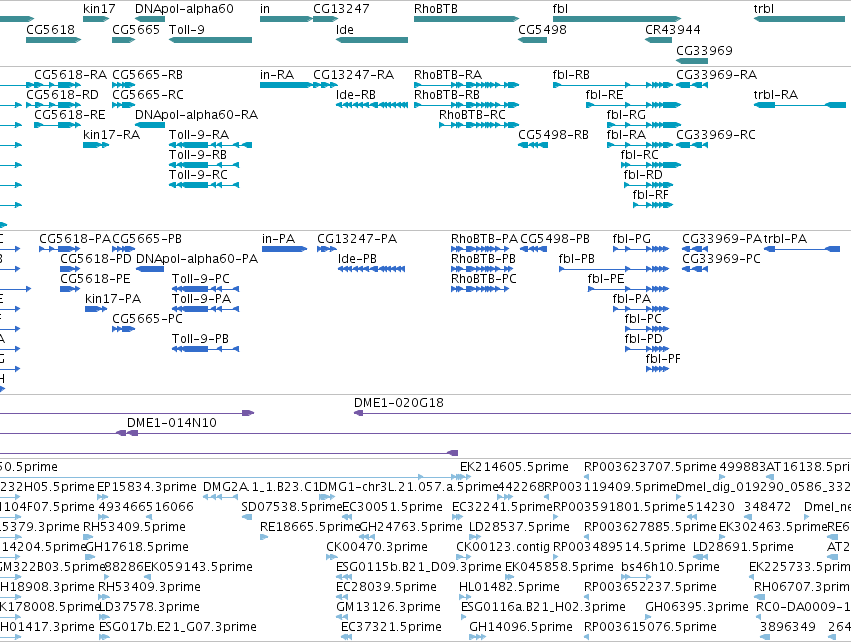Select the Toll-9-RB transcript label
The width and height of the screenshot is (851, 642).
pyautogui.click(x=198, y=155)
